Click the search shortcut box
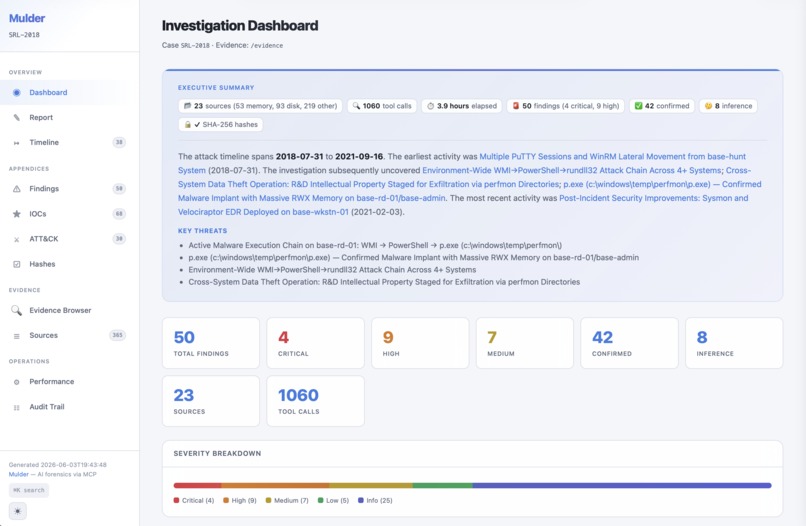This screenshot has width=806, height=526. pos(29,490)
